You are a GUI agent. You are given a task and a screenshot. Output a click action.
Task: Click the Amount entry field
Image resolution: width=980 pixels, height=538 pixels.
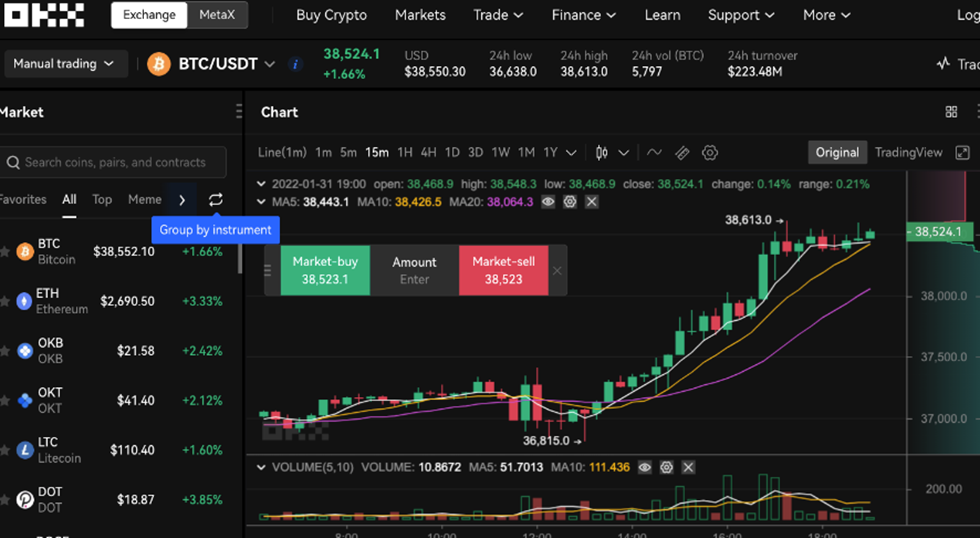[414, 270]
